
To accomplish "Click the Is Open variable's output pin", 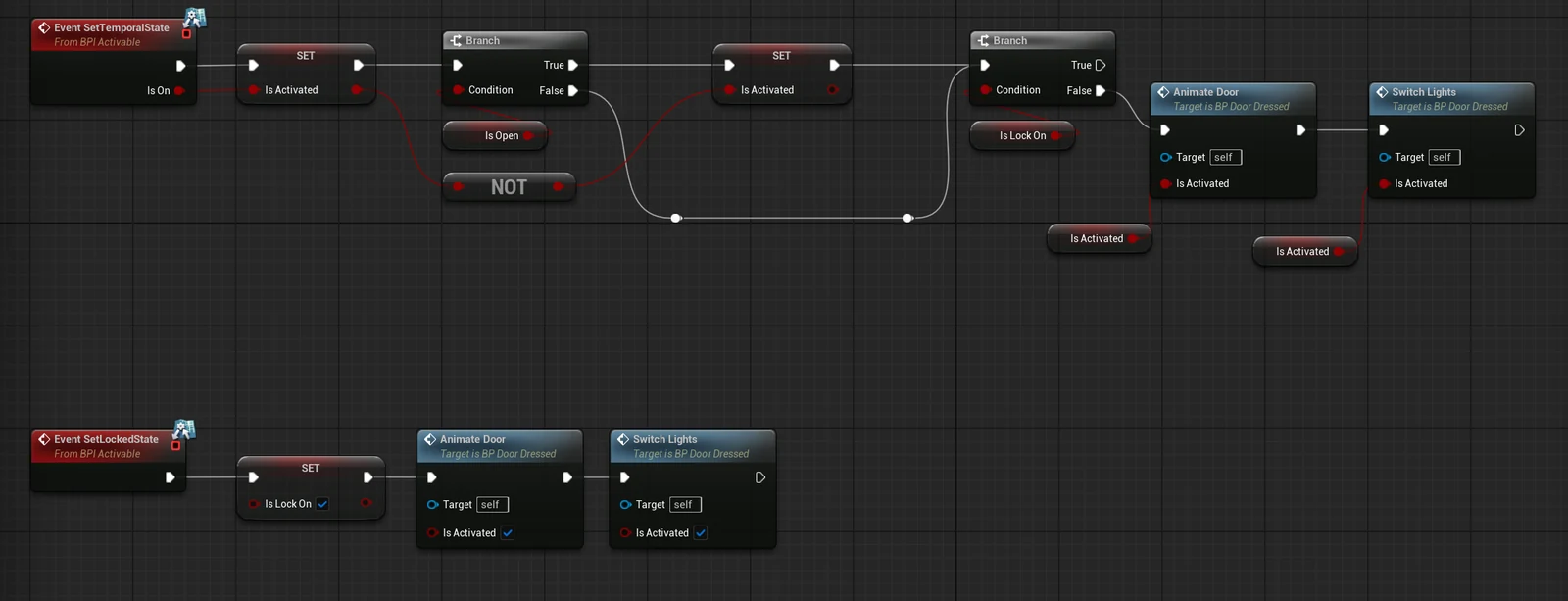I will point(528,136).
